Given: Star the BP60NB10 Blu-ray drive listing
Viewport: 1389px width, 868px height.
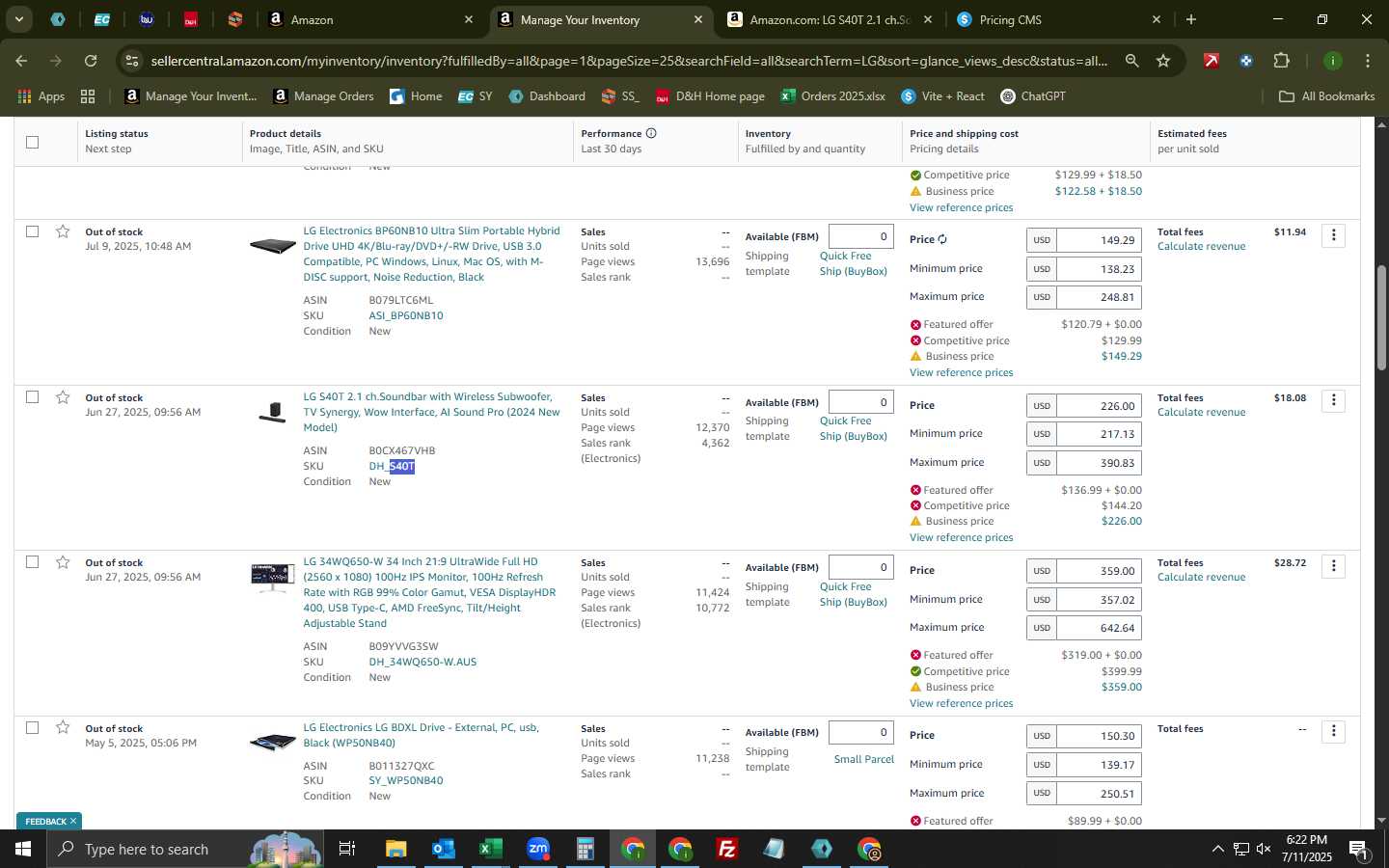Looking at the screenshot, I should point(63,231).
